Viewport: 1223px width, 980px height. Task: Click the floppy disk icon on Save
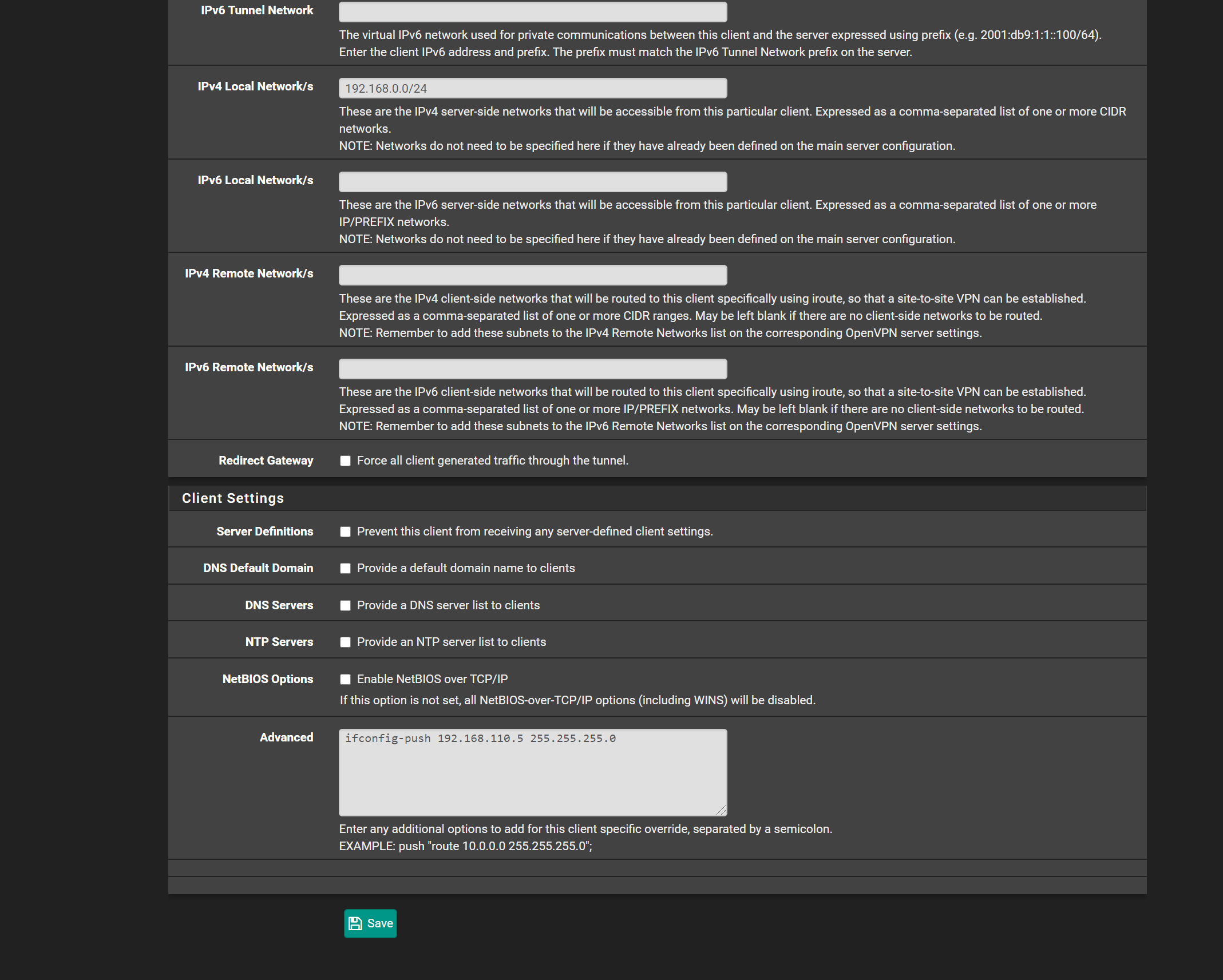[355, 923]
